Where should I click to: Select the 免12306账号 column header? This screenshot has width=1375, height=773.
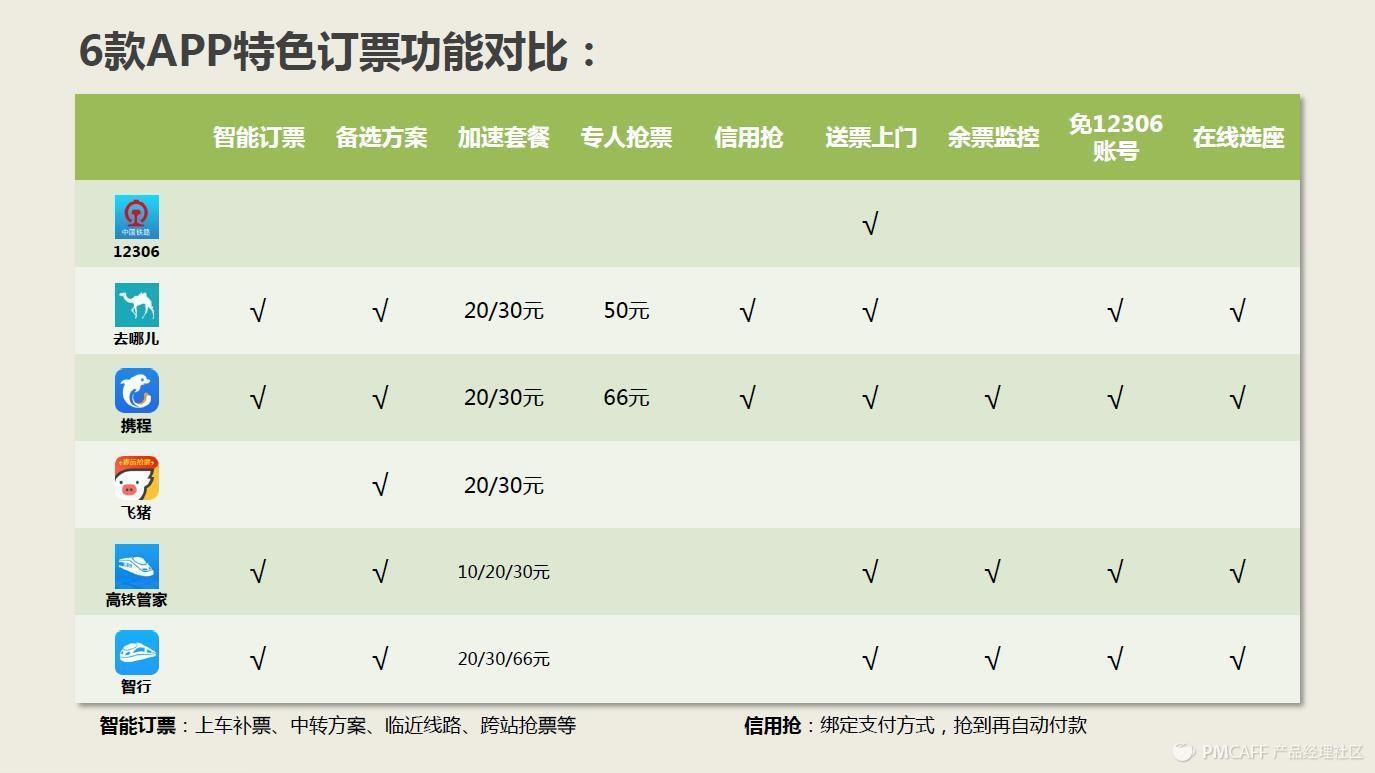[x=1116, y=137]
